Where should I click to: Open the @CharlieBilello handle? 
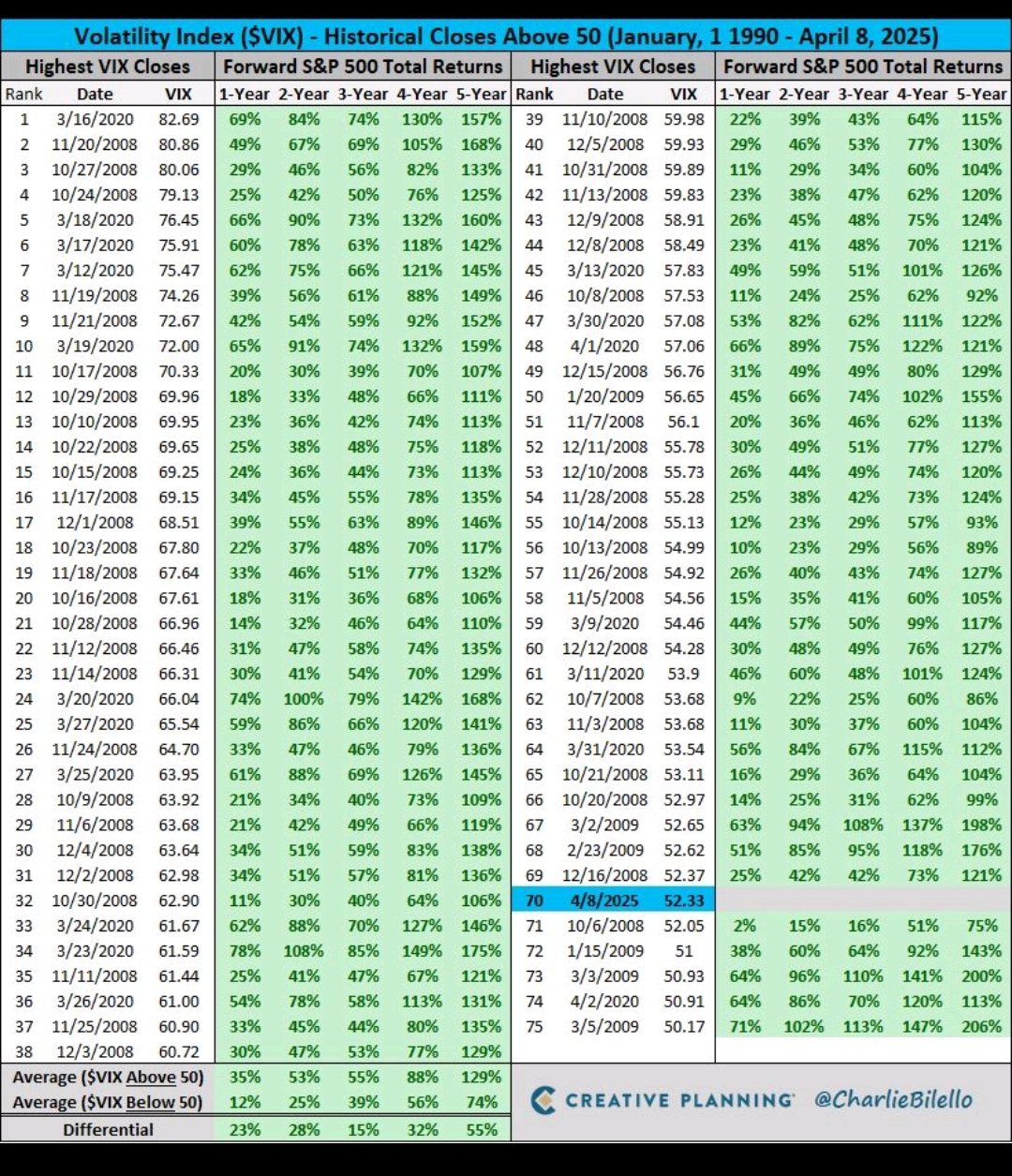[x=893, y=1099]
